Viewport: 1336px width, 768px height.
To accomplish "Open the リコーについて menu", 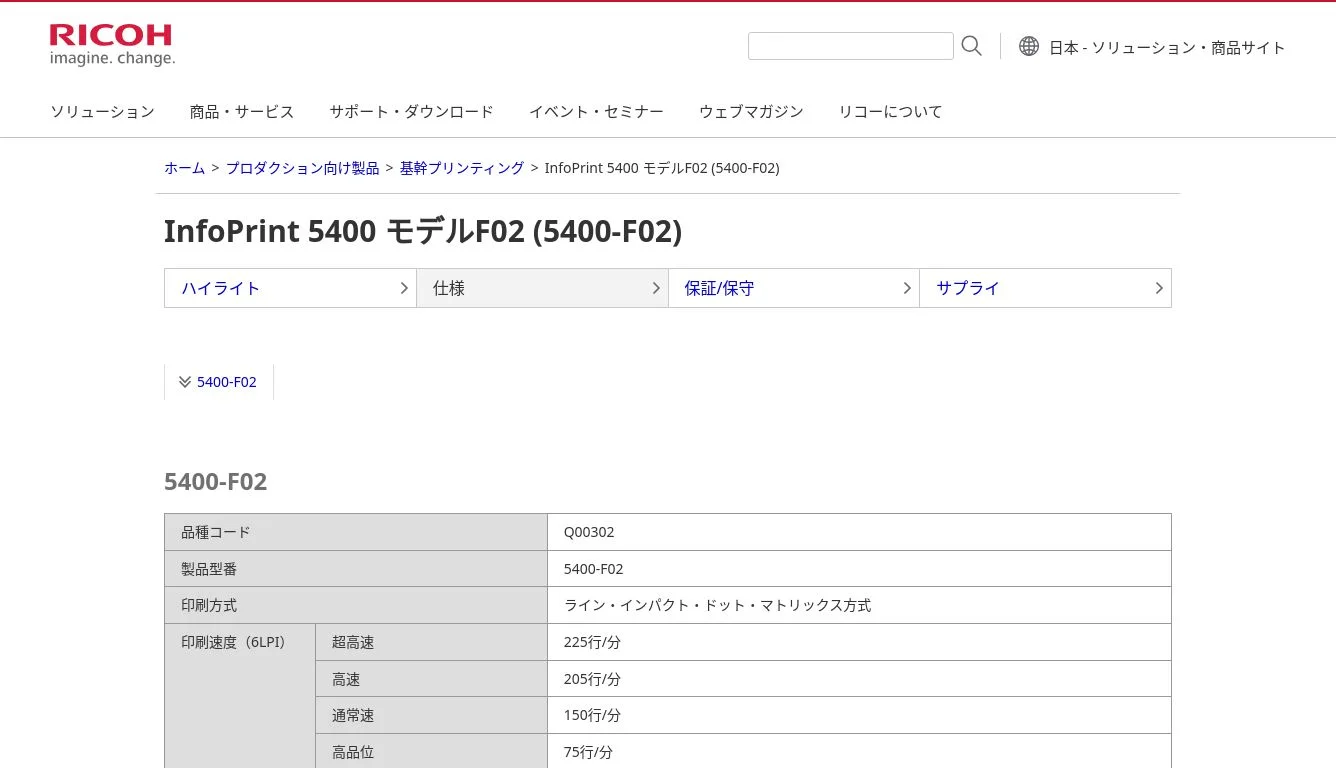I will (x=890, y=112).
